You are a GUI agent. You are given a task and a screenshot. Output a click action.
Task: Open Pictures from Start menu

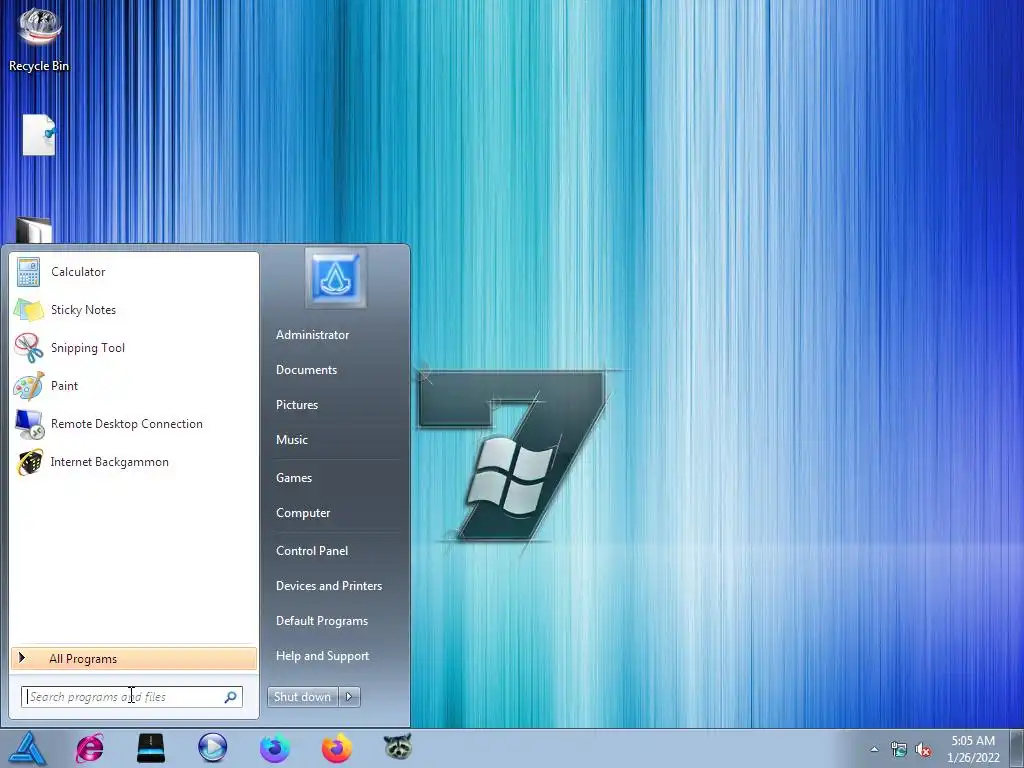click(x=296, y=405)
